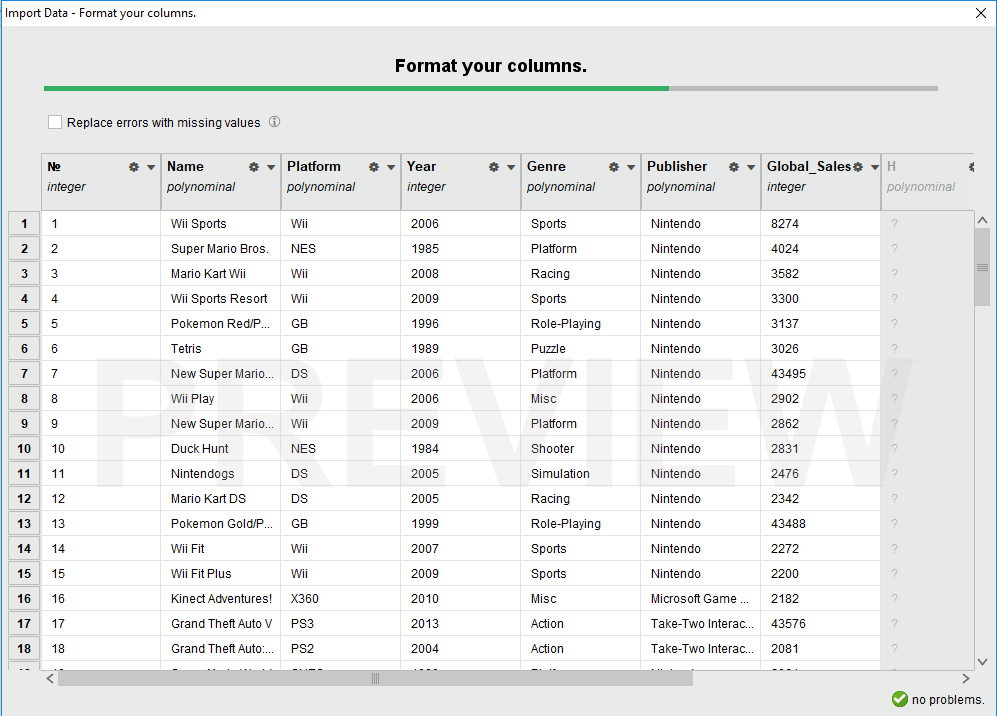997x716 pixels.
Task: Close the Import Data dialog
Action: coord(981,13)
